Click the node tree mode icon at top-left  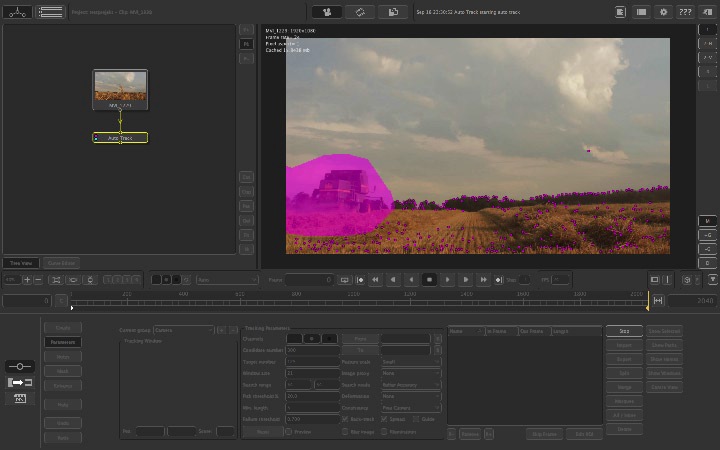17,12
